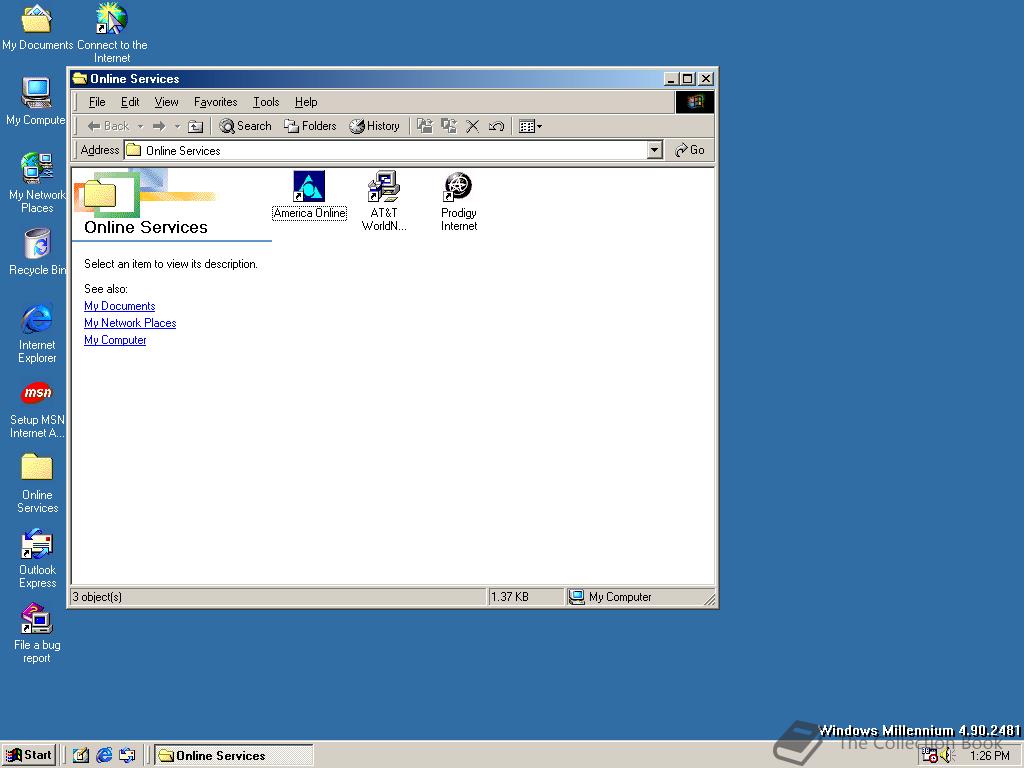Screen dimensions: 1024x768
Task: Click the Move To toolbar icon
Action: coord(424,126)
